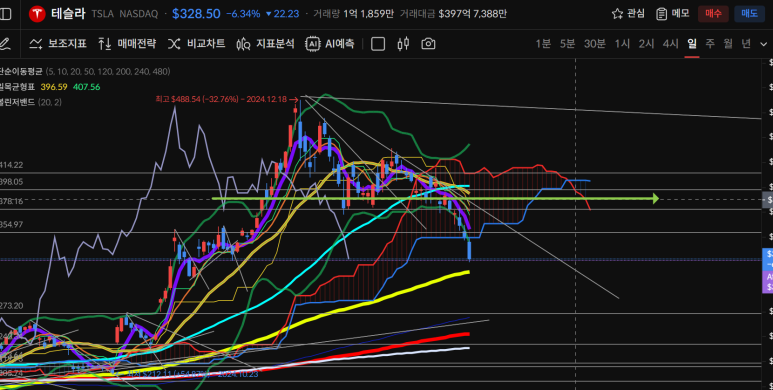This screenshot has height=390, width=773.
Task: Click TSLA ticker symbol
Action: point(103,14)
